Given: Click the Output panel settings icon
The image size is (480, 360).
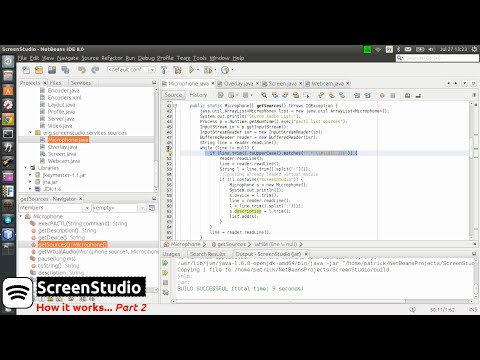Looking at the screenshot, I should (x=165, y=292).
